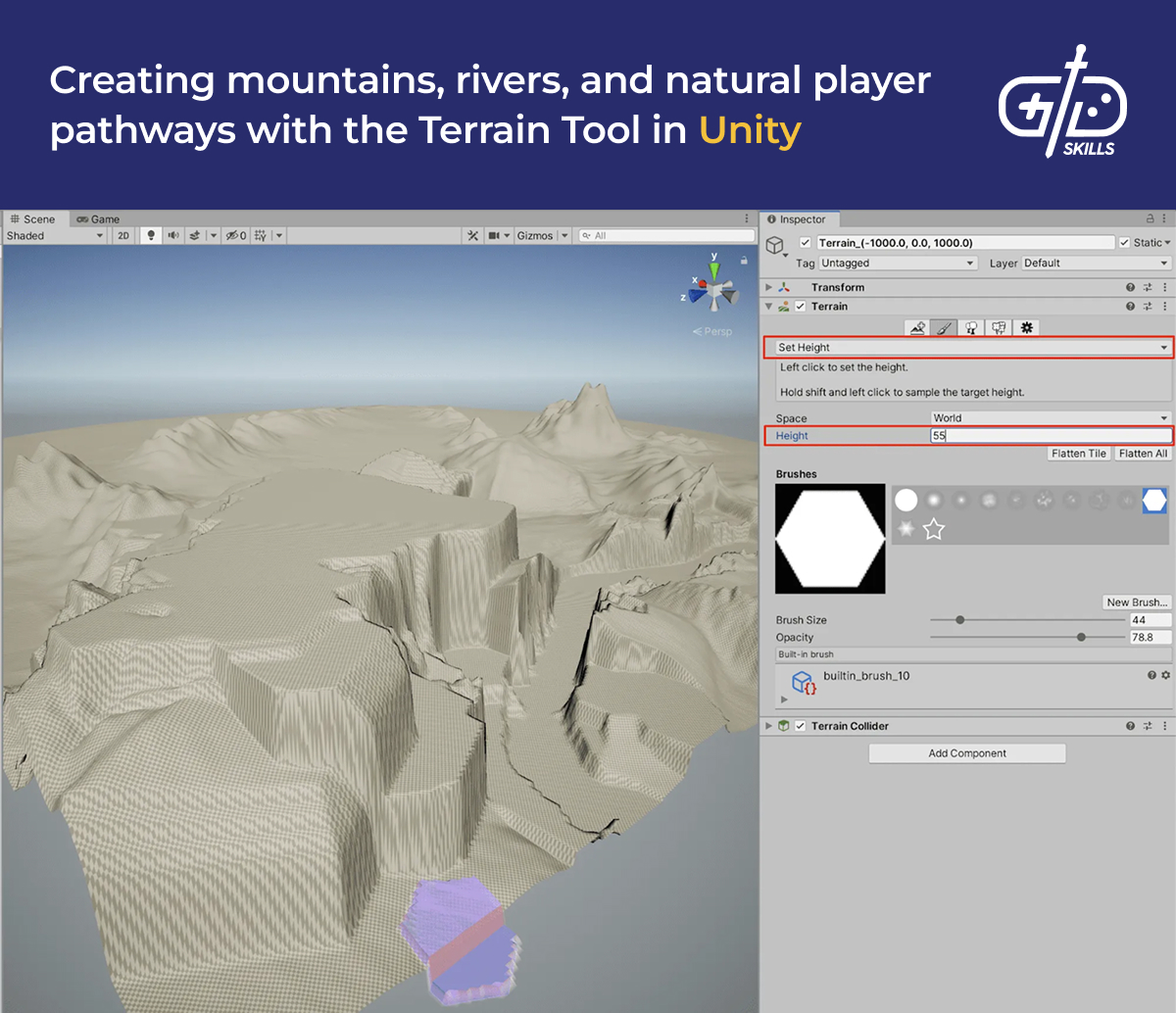
Task: Click the Inspector lock icon
Action: point(1150,219)
